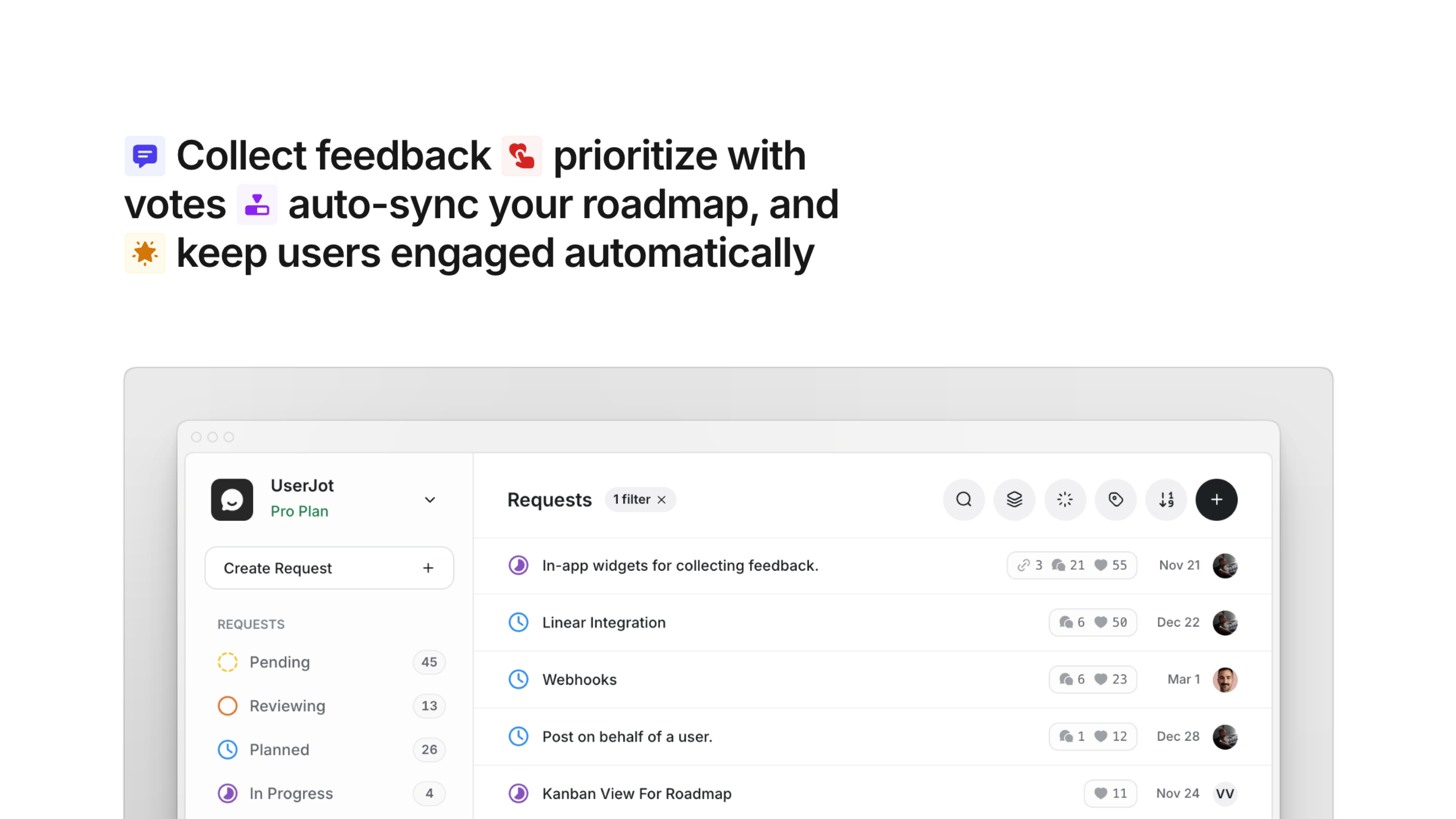
Task: Open the In-app widgets request
Action: tap(680, 565)
